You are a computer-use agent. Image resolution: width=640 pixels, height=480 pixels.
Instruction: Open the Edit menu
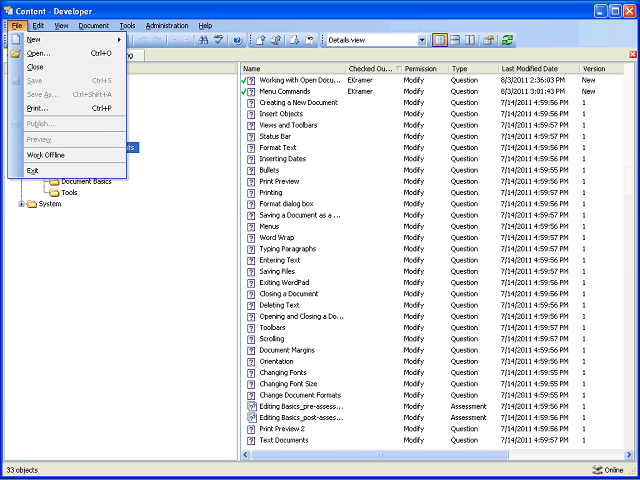[38, 26]
